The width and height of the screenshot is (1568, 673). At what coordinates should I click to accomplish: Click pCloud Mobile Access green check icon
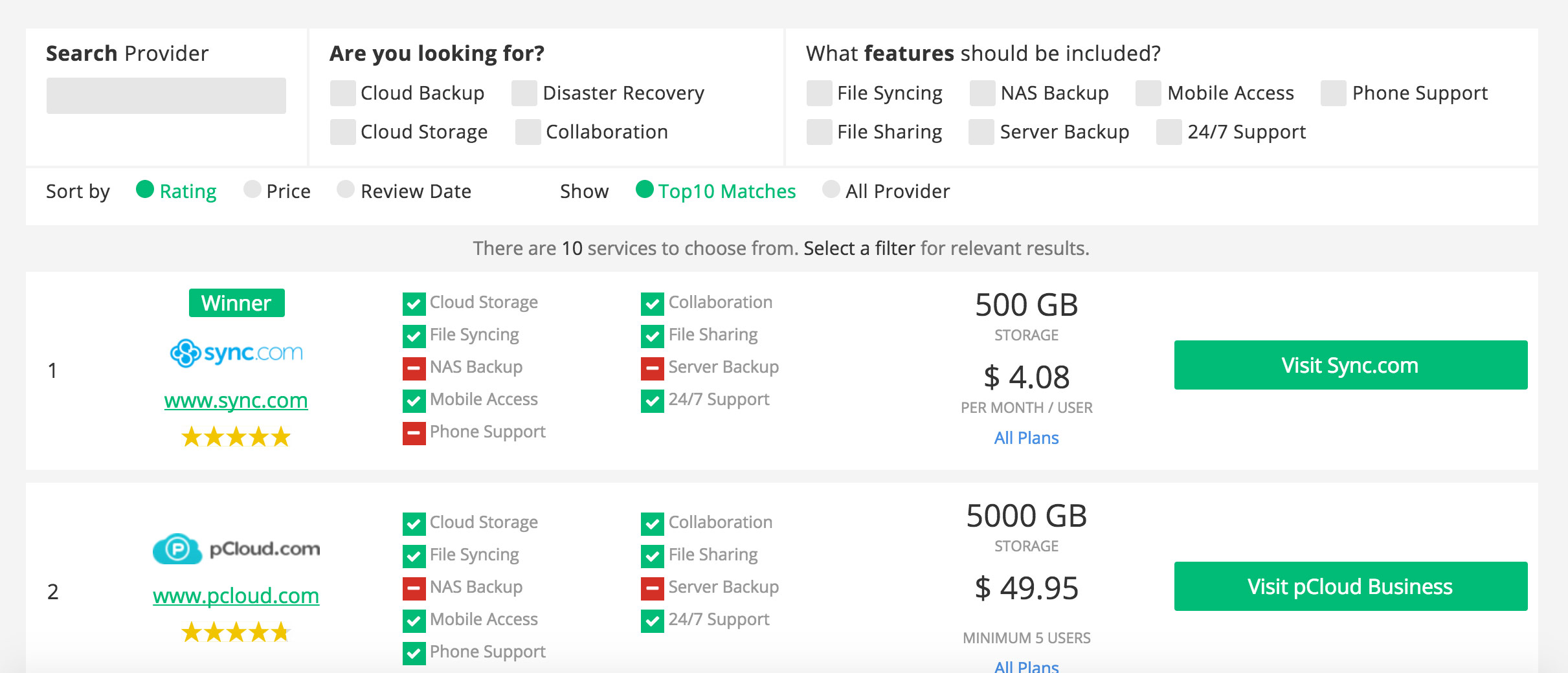click(414, 621)
